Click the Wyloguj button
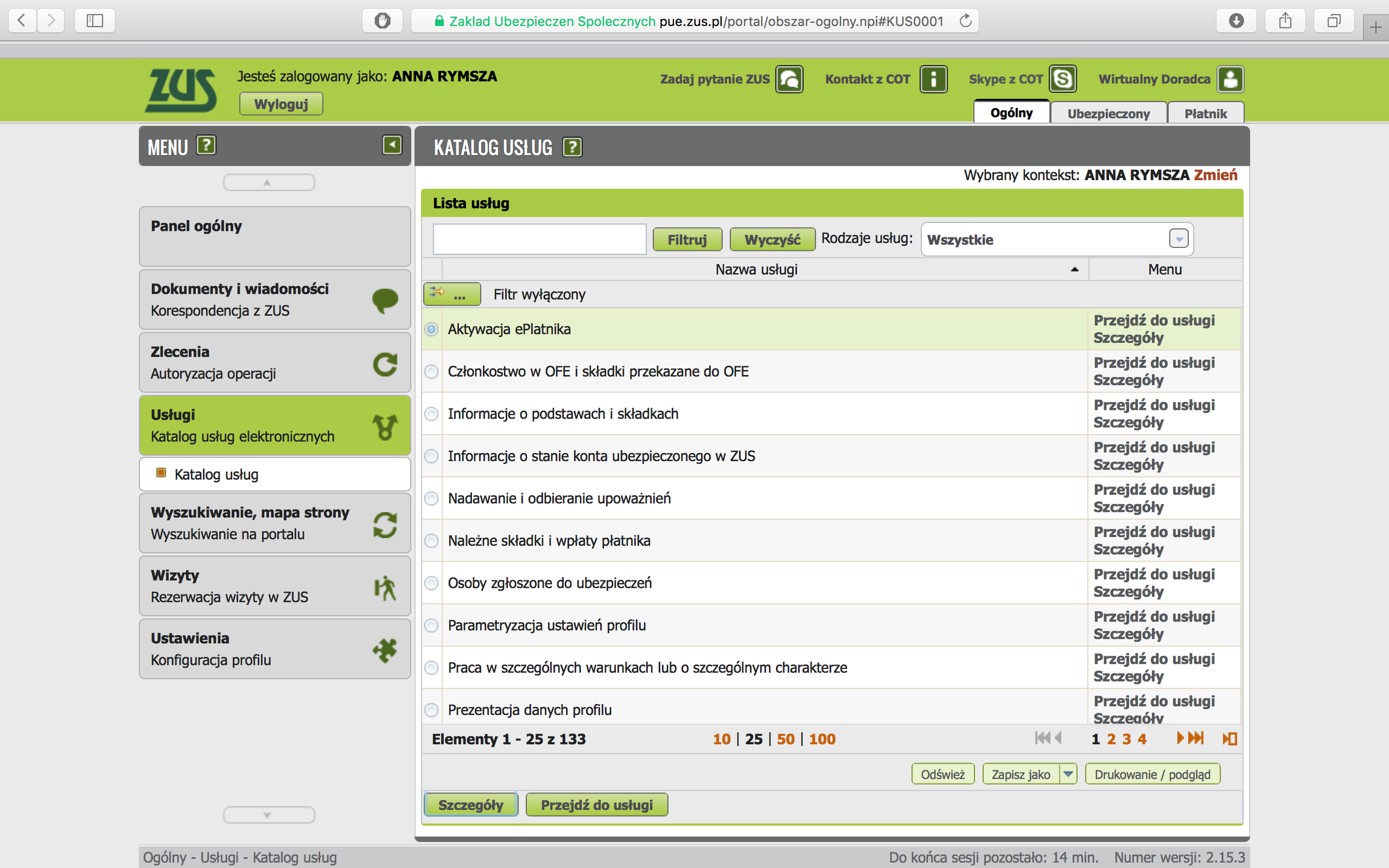1389x868 pixels. [281, 104]
